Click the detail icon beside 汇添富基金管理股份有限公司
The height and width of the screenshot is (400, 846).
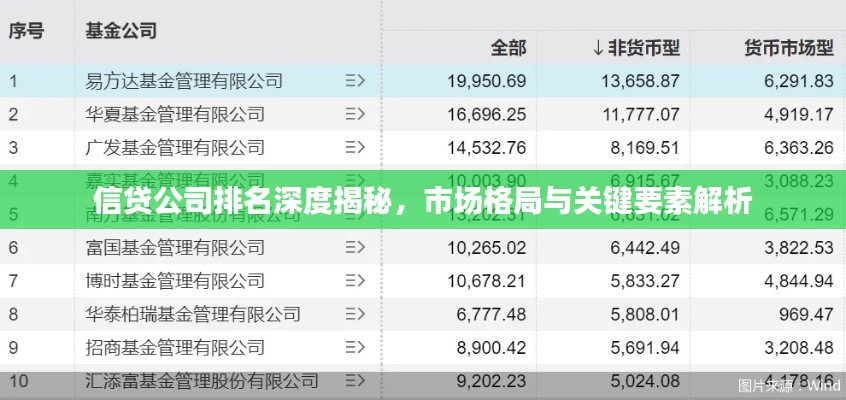[x=354, y=381]
